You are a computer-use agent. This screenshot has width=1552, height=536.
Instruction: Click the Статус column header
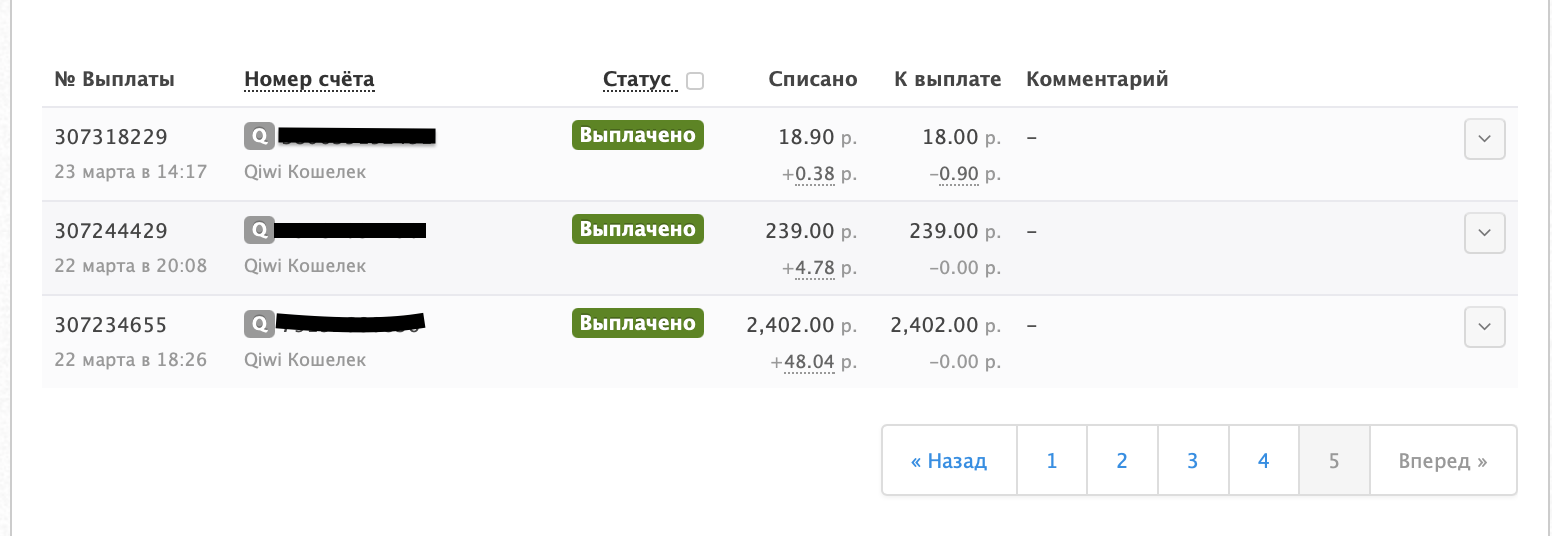(x=637, y=80)
